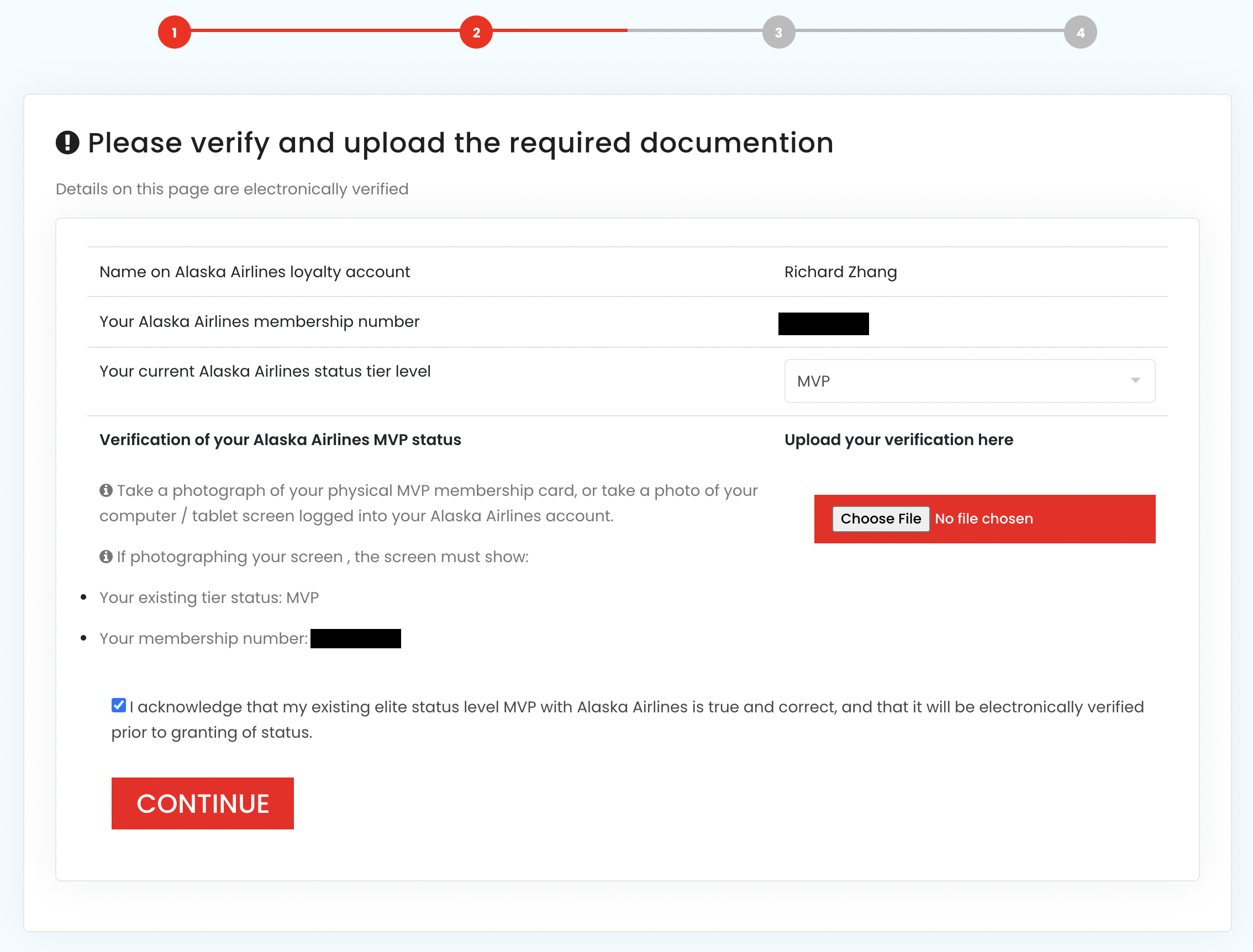Click info icon before 'Take a photograph'
The height and width of the screenshot is (952, 1253).
106,490
